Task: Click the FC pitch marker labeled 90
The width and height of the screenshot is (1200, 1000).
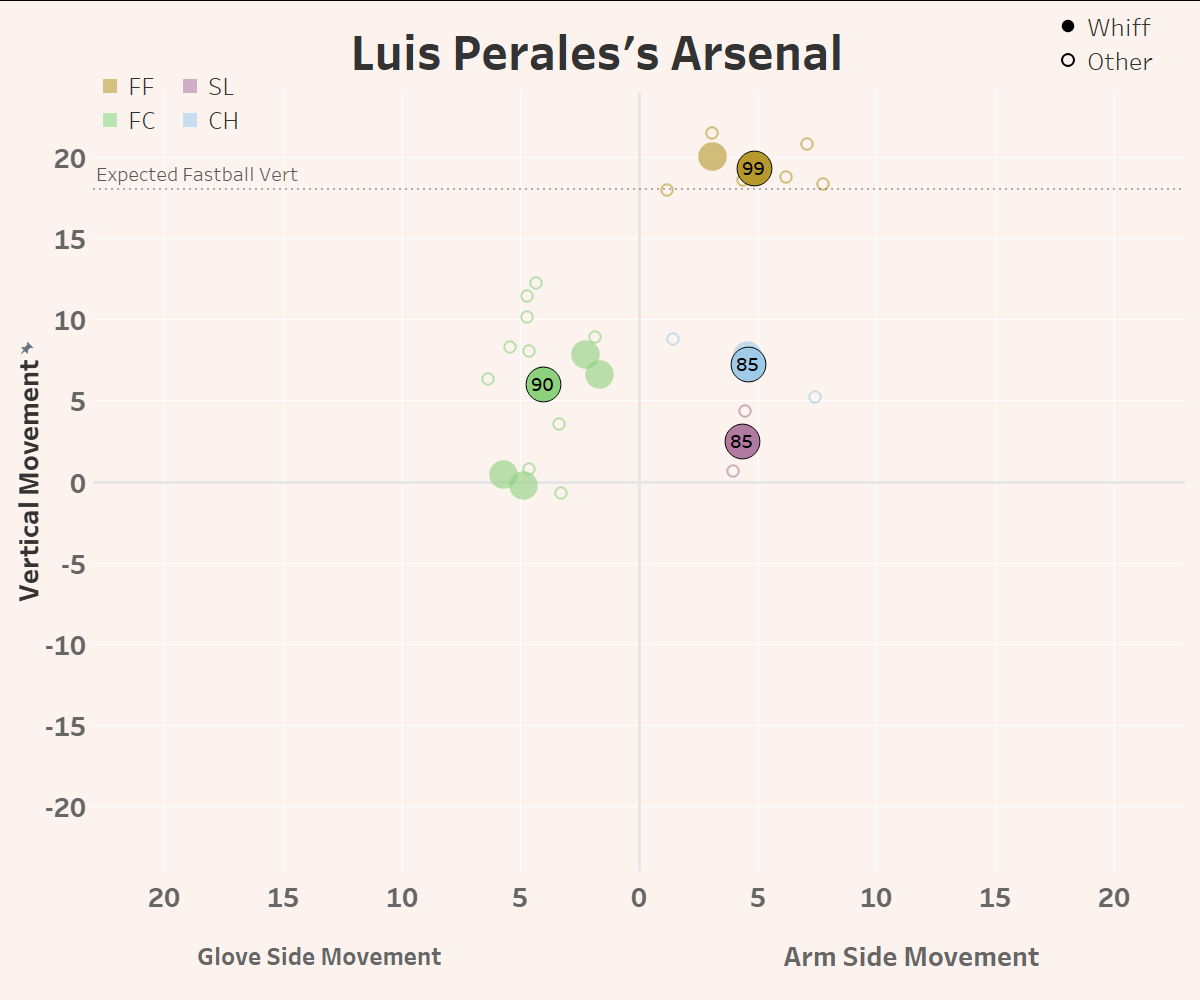Action: point(543,385)
